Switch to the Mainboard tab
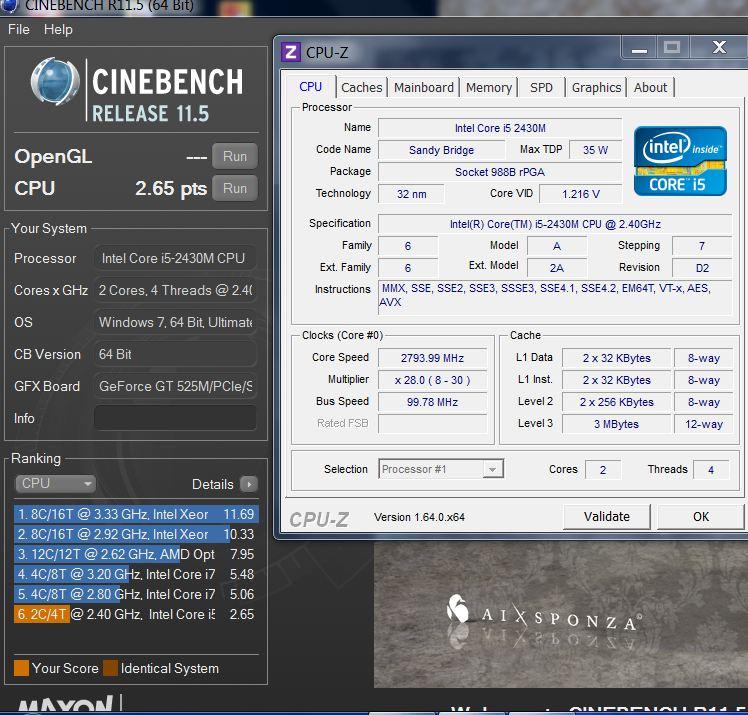The height and width of the screenshot is (715, 748). [x=424, y=88]
